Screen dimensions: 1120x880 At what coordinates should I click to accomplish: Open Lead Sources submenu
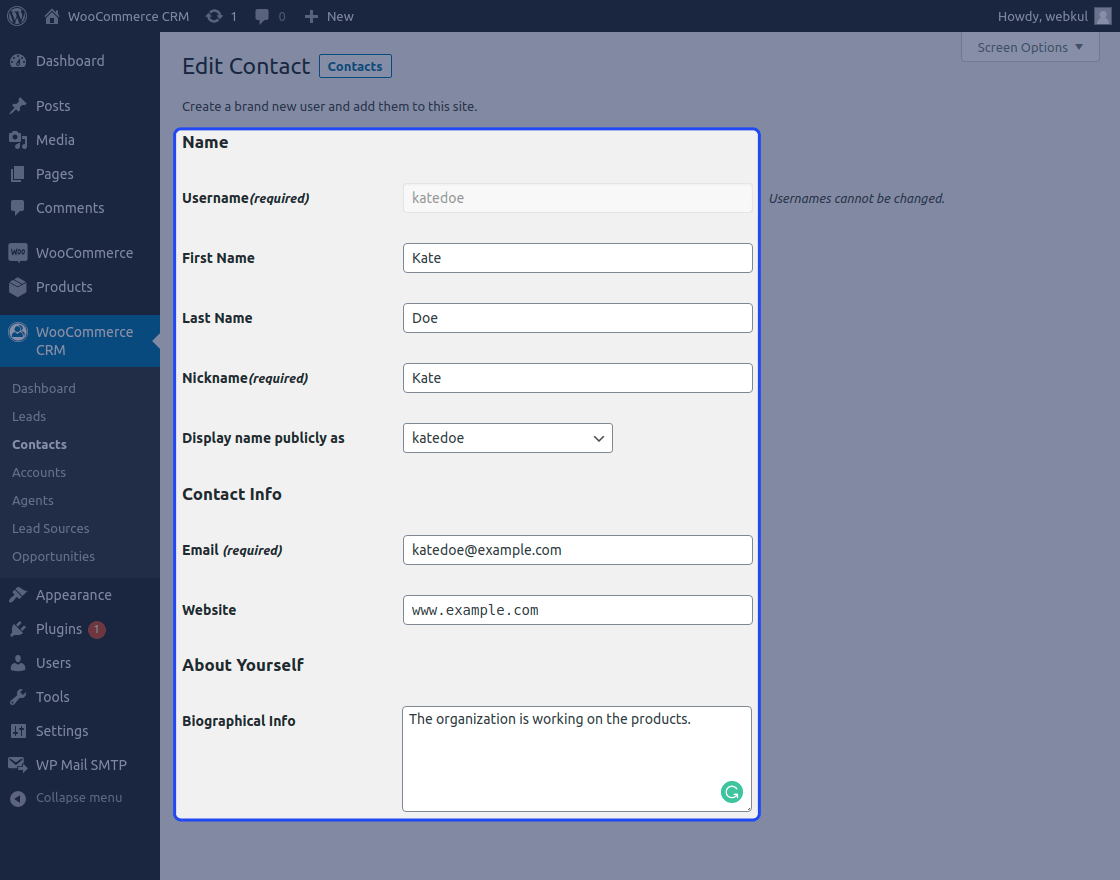51,529
